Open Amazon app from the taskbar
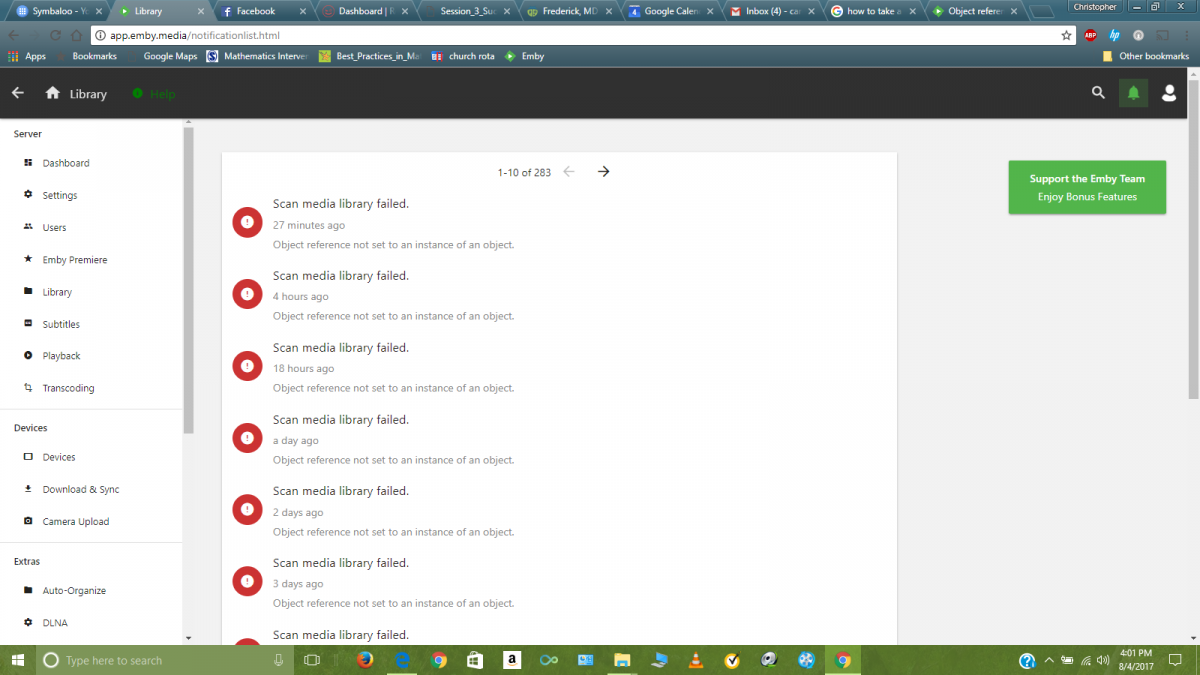The height and width of the screenshot is (675, 1200). [x=511, y=660]
